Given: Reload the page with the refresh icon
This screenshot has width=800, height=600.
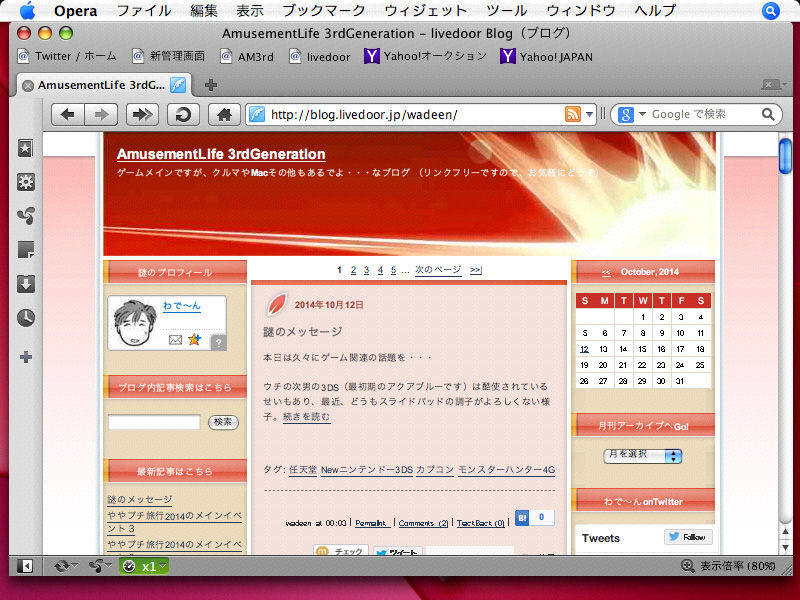Looking at the screenshot, I should click(x=183, y=114).
